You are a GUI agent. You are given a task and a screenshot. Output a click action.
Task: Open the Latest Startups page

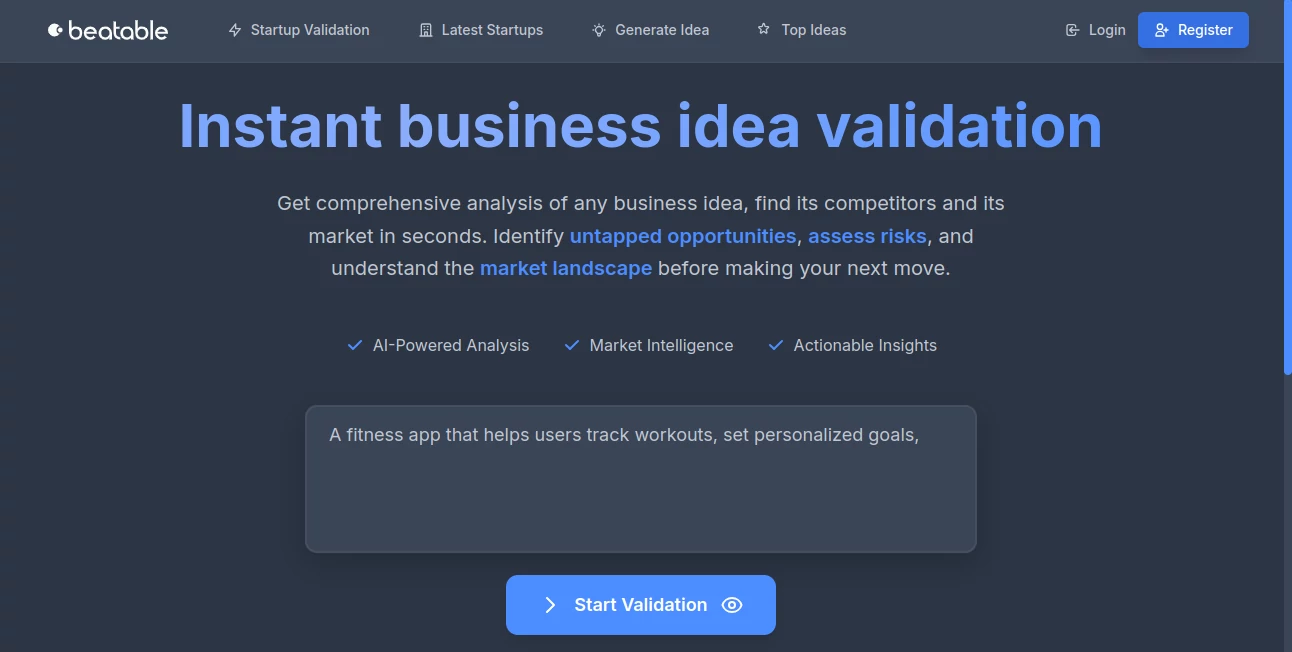491,30
